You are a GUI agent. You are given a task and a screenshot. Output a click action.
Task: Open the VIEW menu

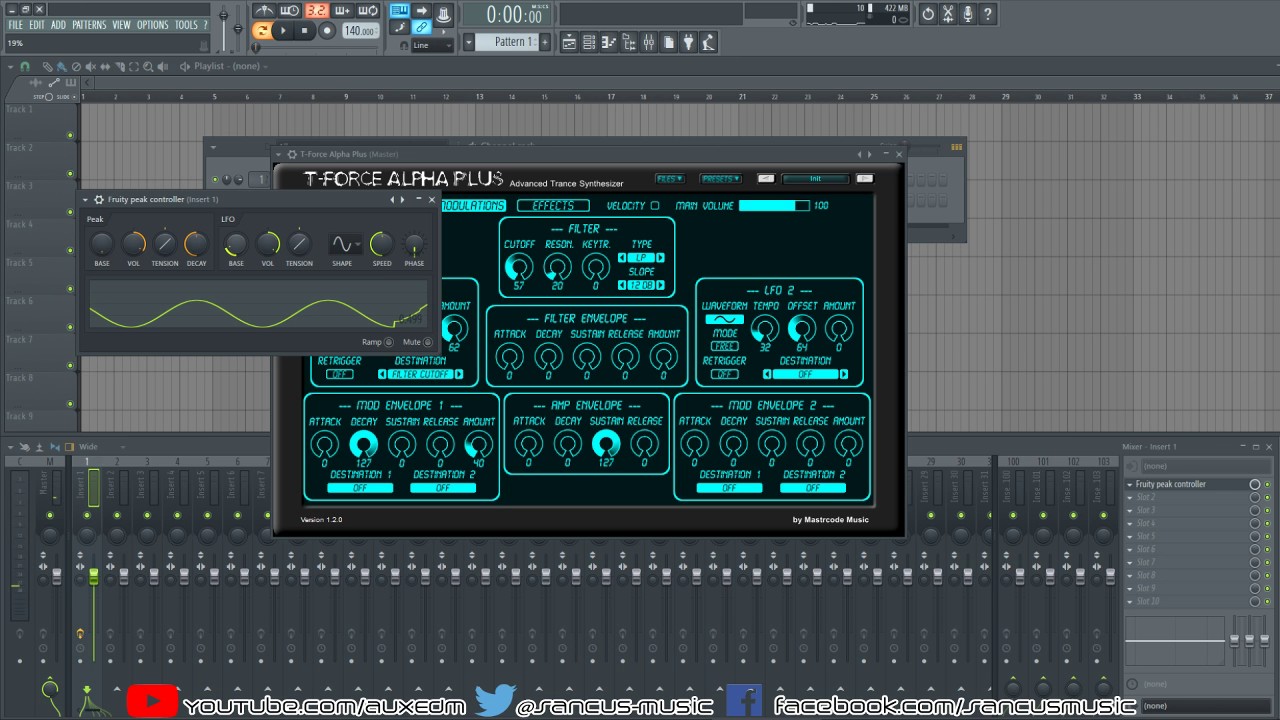122,25
